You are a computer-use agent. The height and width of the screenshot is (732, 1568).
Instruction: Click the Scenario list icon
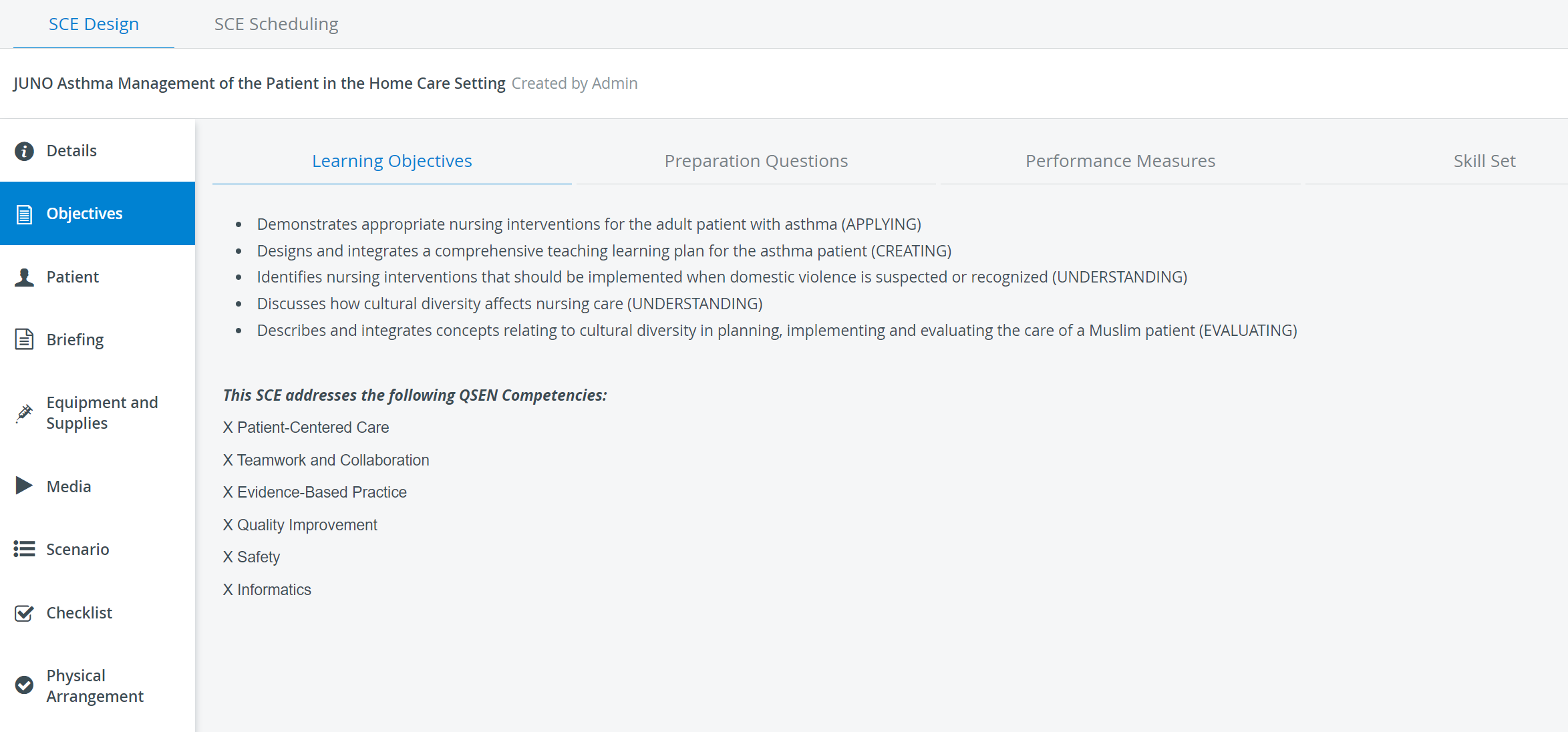coord(24,549)
